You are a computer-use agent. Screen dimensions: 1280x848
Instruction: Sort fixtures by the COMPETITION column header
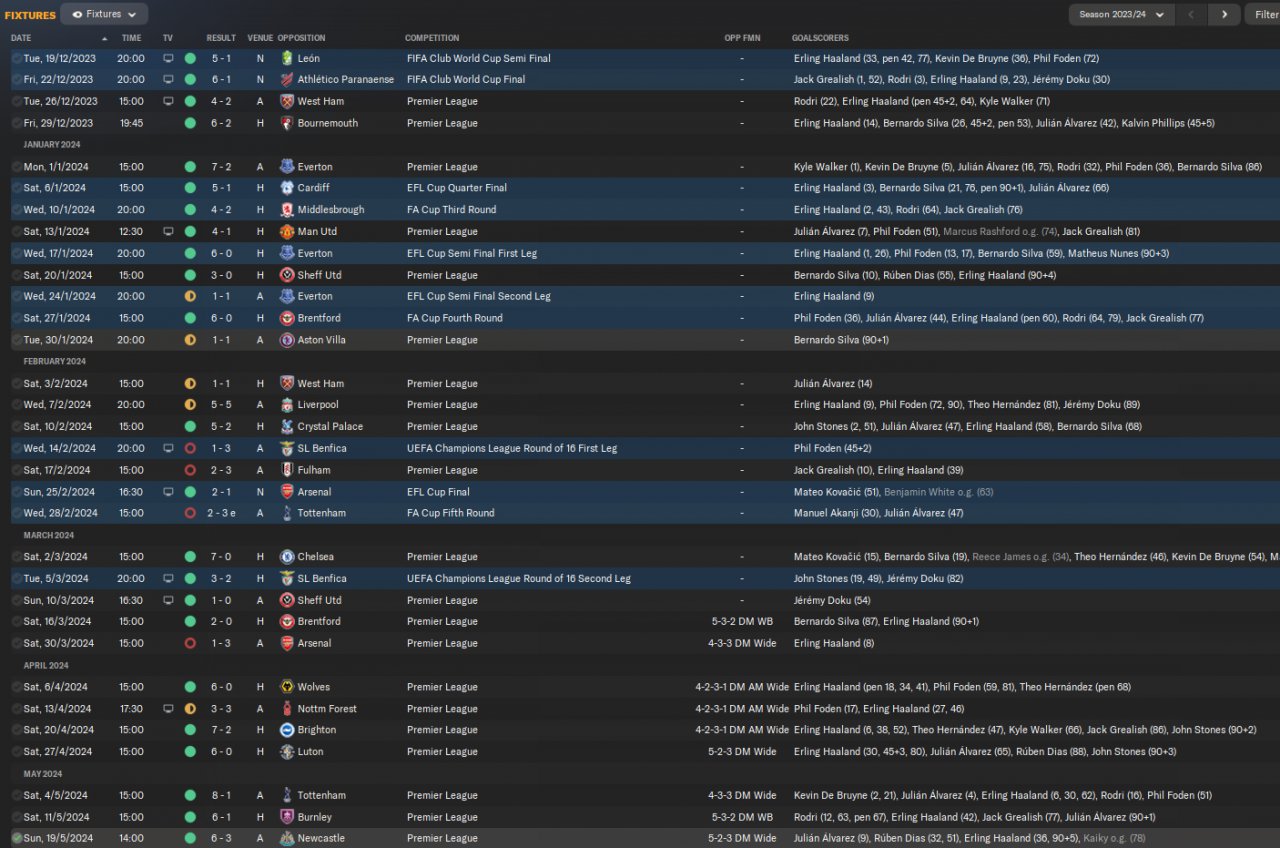coord(432,38)
